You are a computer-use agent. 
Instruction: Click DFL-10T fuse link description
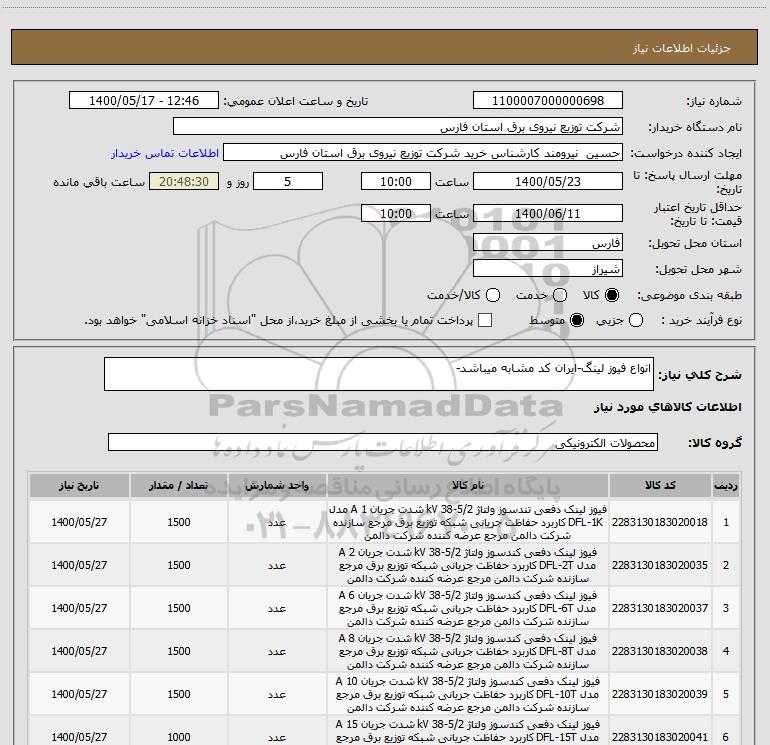pos(468,694)
